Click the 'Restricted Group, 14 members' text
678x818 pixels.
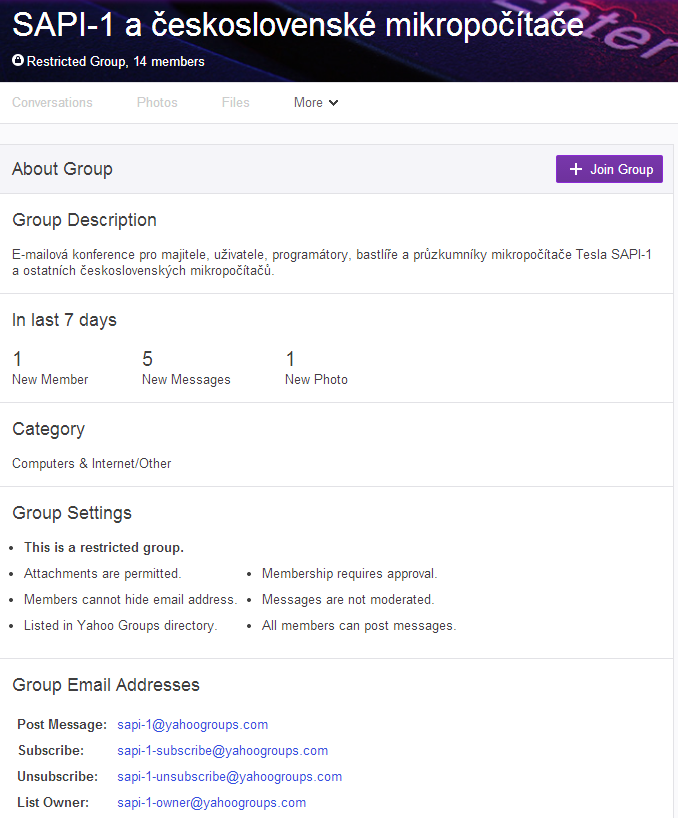point(115,62)
